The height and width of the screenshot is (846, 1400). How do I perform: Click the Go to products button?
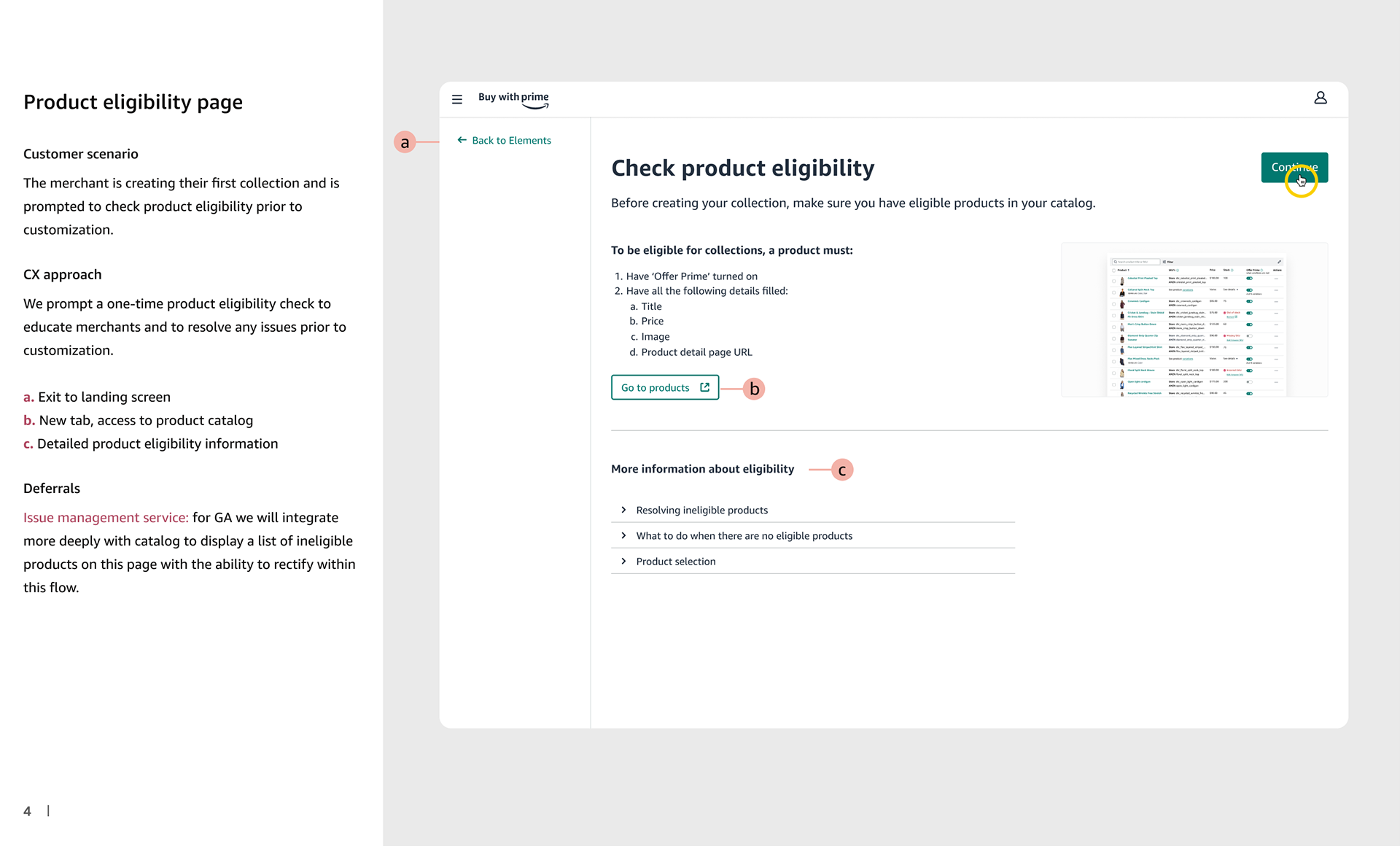click(x=656, y=387)
